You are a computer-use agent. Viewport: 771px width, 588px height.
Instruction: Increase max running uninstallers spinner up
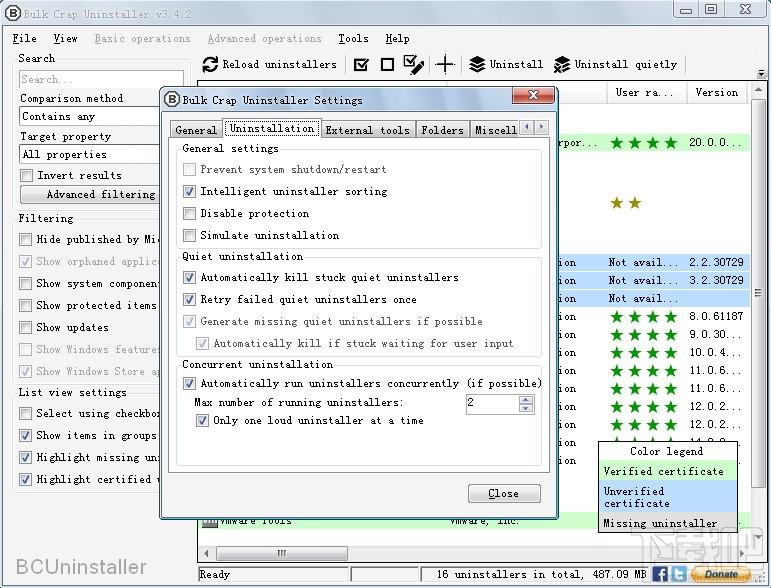[x=526, y=400]
